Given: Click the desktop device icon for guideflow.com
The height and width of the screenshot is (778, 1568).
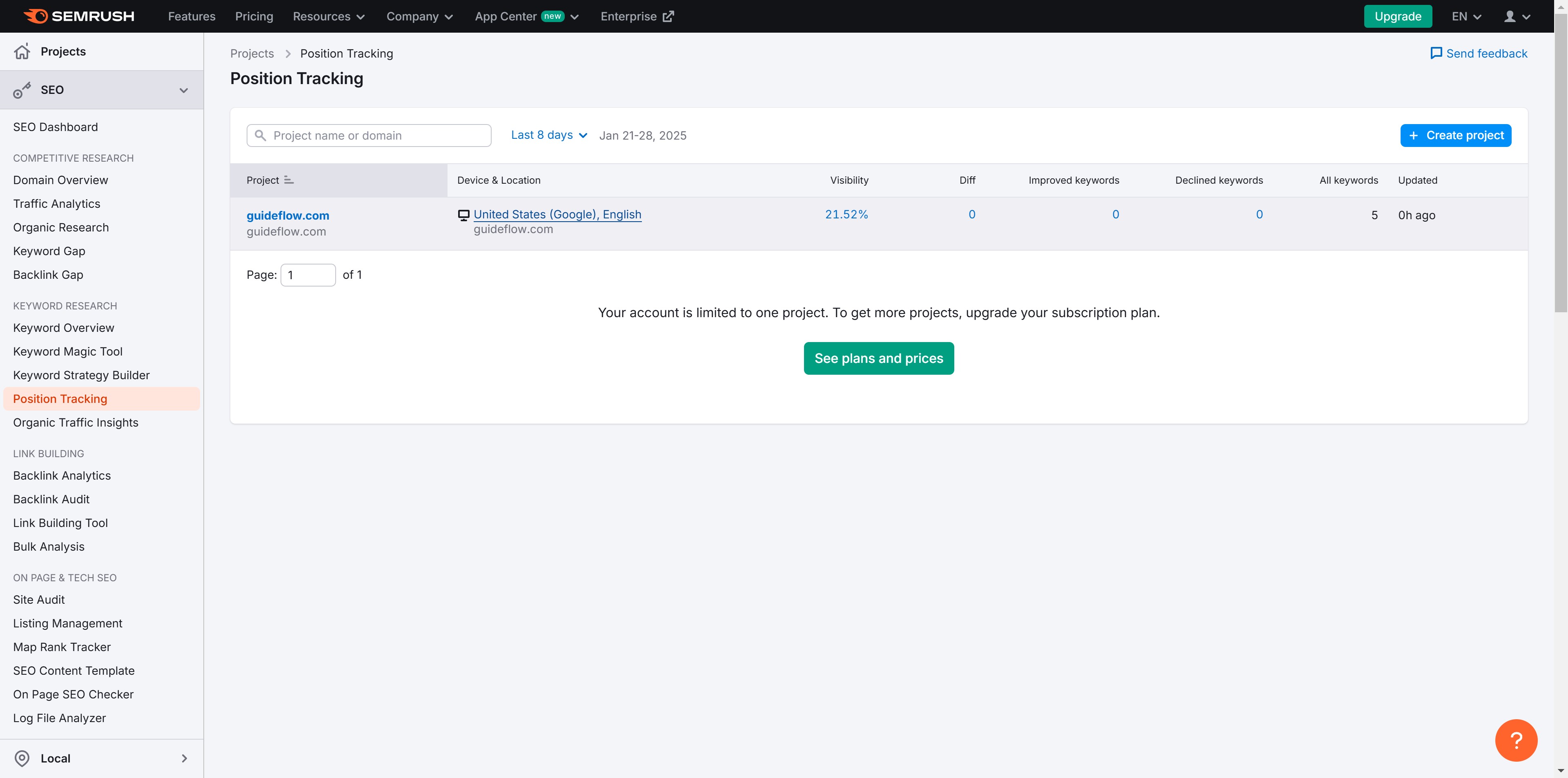Looking at the screenshot, I should [x=464, y=215].
